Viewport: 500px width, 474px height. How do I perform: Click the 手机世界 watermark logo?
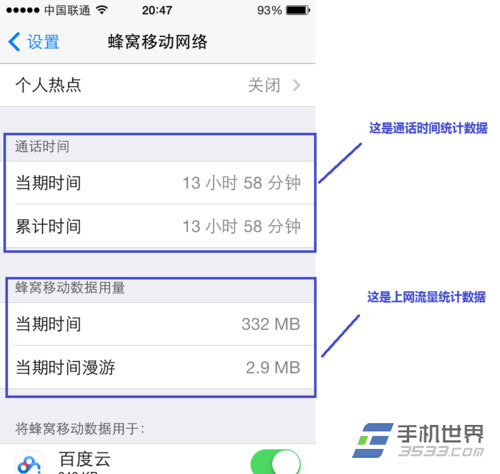pyautogui.click(x=419, y=441)
